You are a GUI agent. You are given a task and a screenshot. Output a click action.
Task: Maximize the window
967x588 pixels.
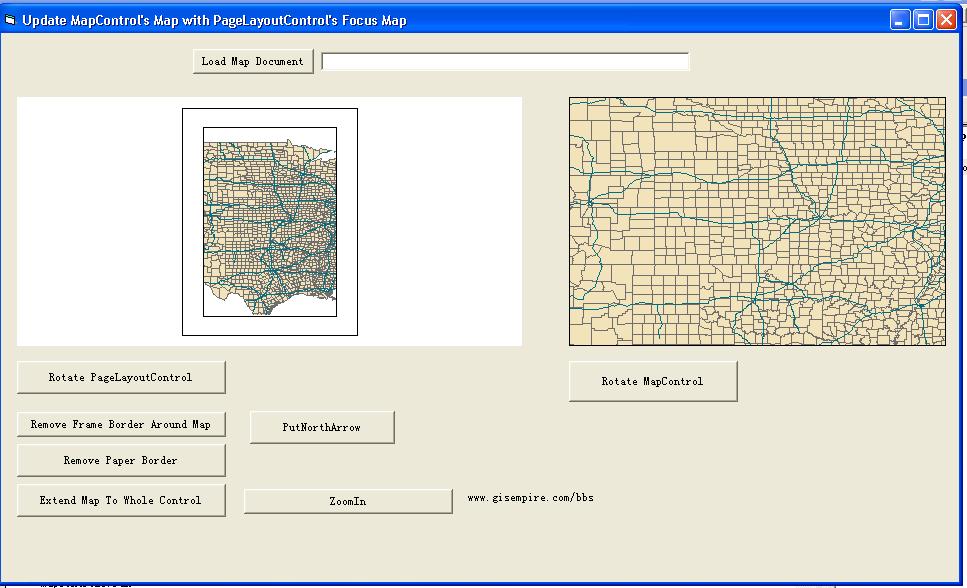pos(923,20)
